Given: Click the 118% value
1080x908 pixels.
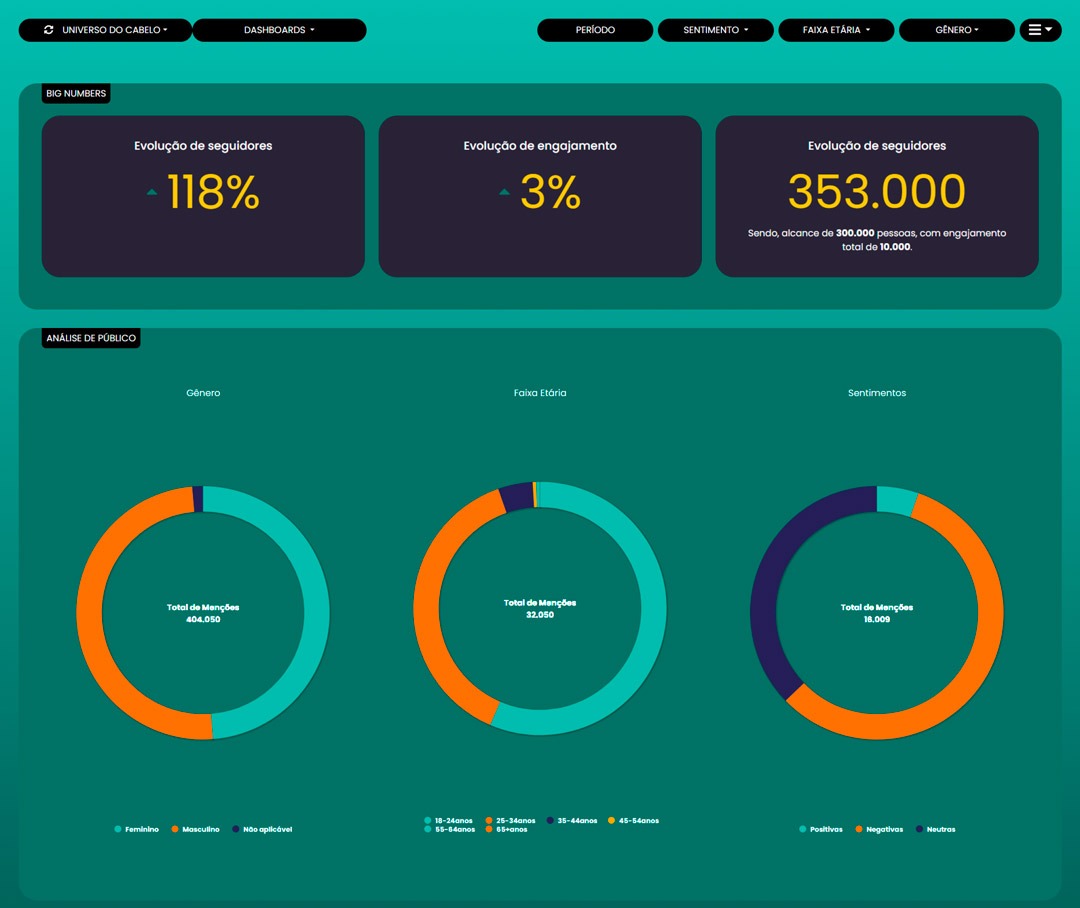Looking at the screenshot, I should point(214,192).
